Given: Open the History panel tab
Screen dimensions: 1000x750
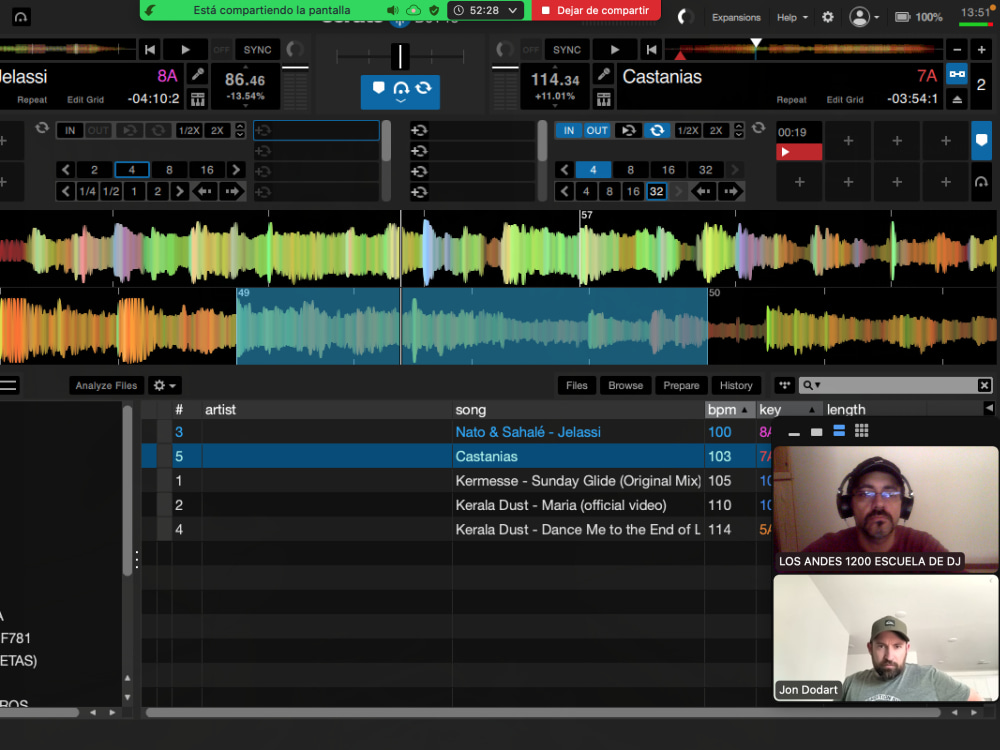Looking at the screenshot, I should (x=736, y=385).
